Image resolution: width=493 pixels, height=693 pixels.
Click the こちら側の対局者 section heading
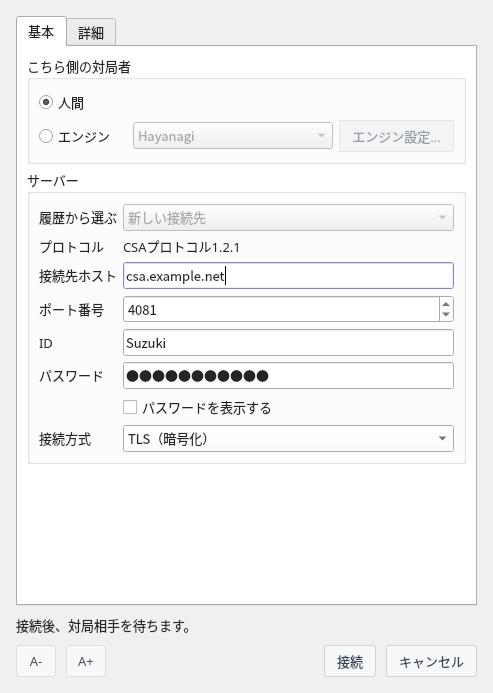click(x=79, y=67)
